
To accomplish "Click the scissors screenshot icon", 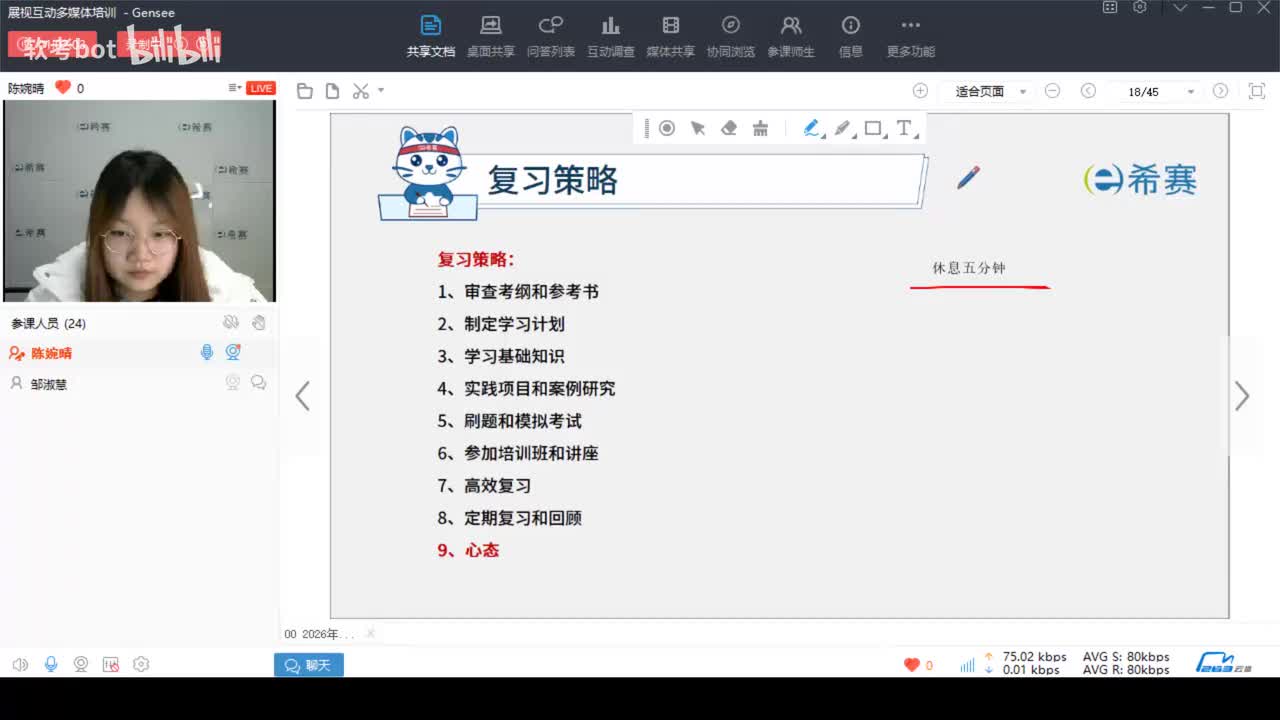I will click(361, 91).
